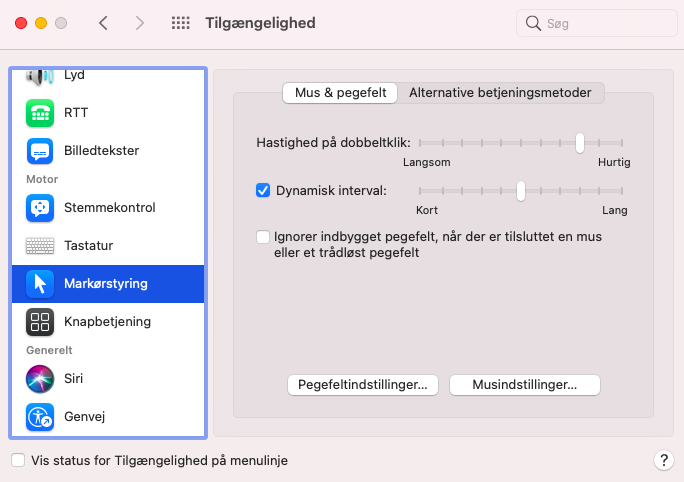
Task: Open Alternative betjeningsmetoder tab
Action: [x=500, y=93]
